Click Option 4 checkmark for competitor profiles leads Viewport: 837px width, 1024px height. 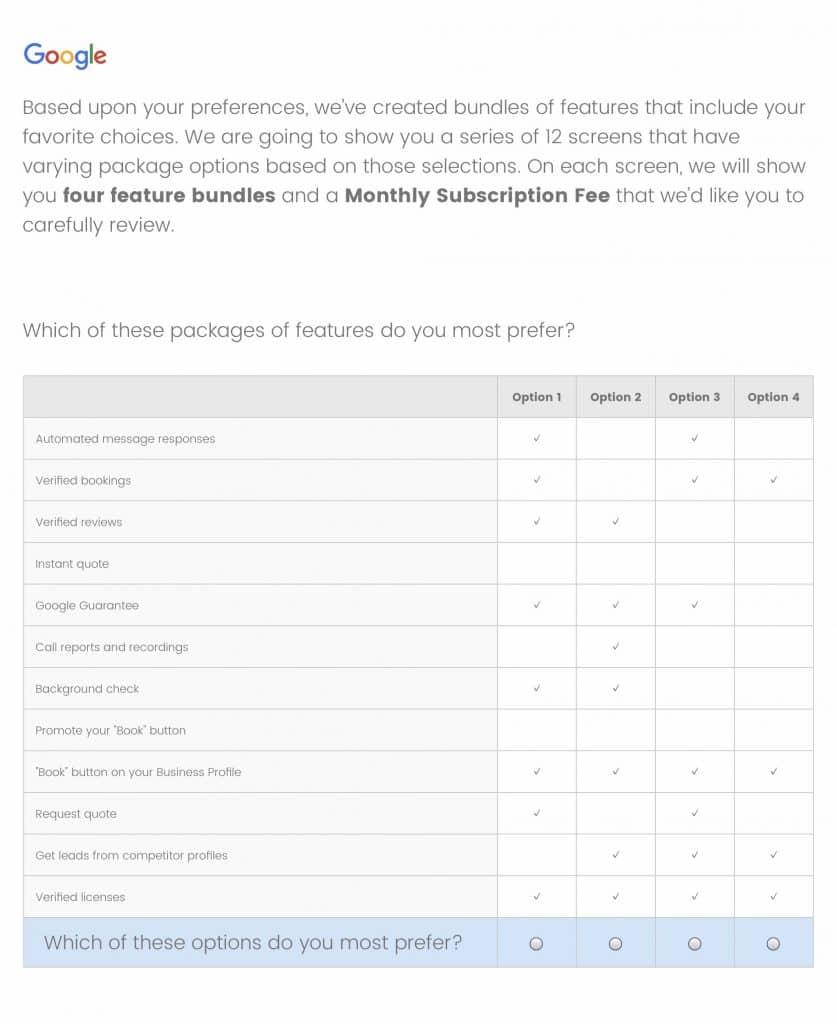773,855
